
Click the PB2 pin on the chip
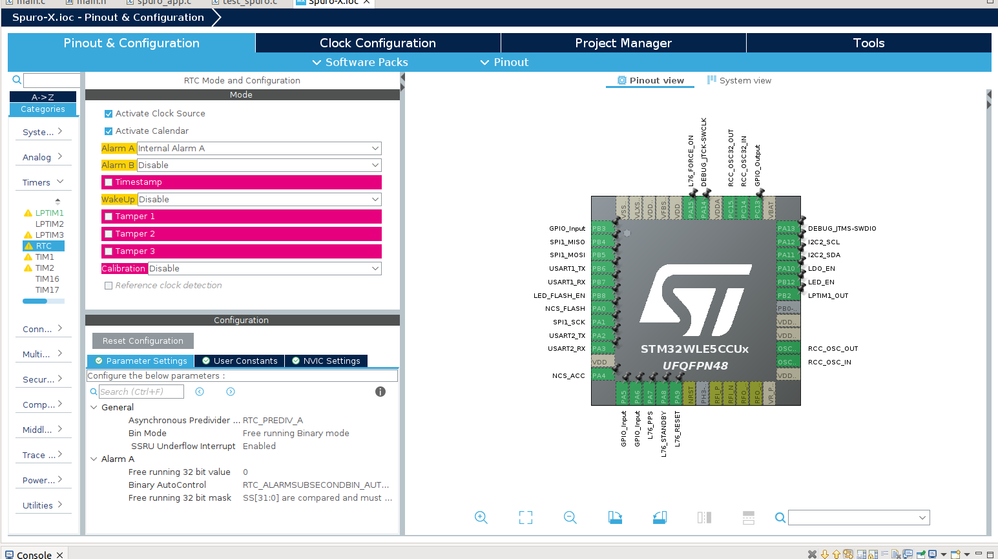pos(787,295)
